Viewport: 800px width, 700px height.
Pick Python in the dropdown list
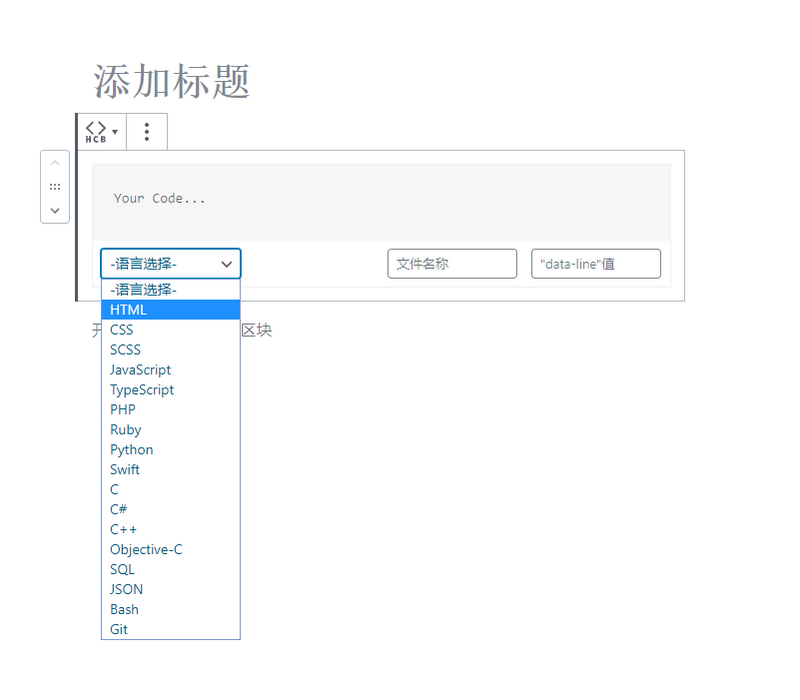[x=171, y=449]
